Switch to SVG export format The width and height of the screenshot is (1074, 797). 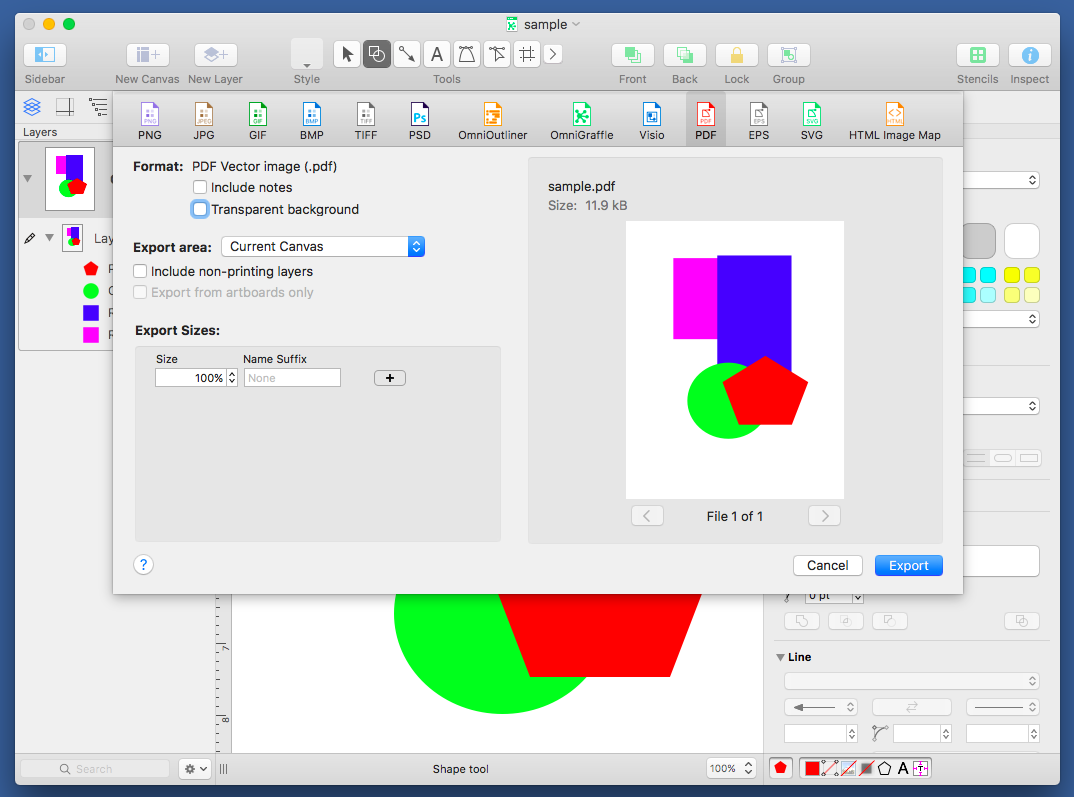[811, 120]
